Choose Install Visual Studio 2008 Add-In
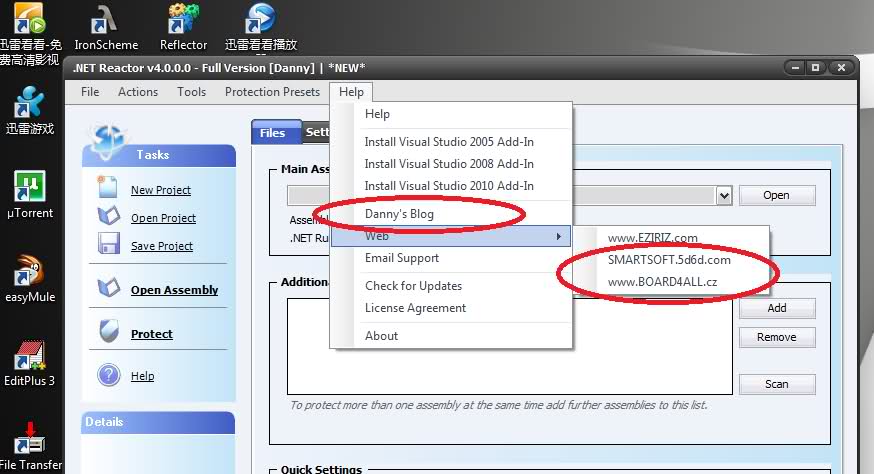 (x=451, y=164)
